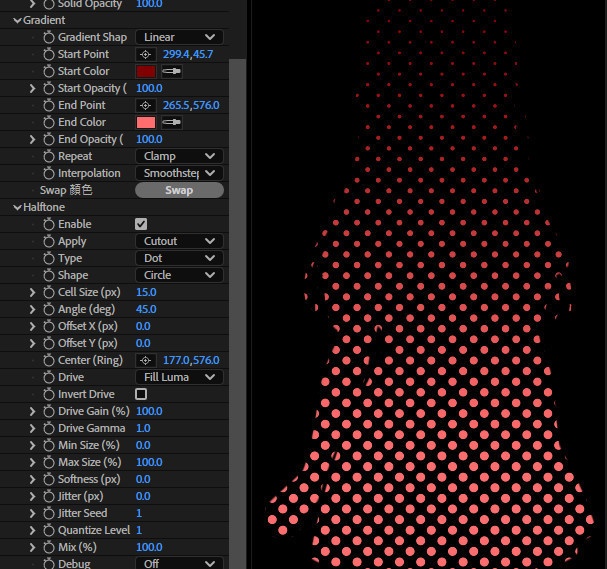607x569 pixels.
Task: Edit Mix (%) value 100.0
Action: pos(149,547)
